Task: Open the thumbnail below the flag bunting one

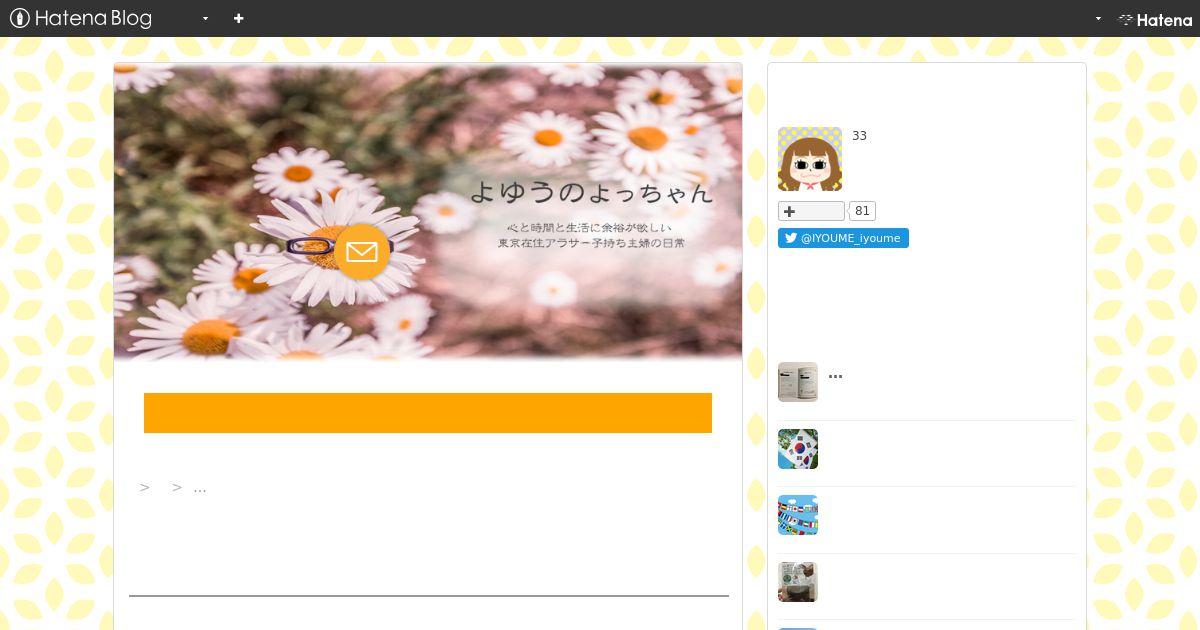Action: [798, 582]
